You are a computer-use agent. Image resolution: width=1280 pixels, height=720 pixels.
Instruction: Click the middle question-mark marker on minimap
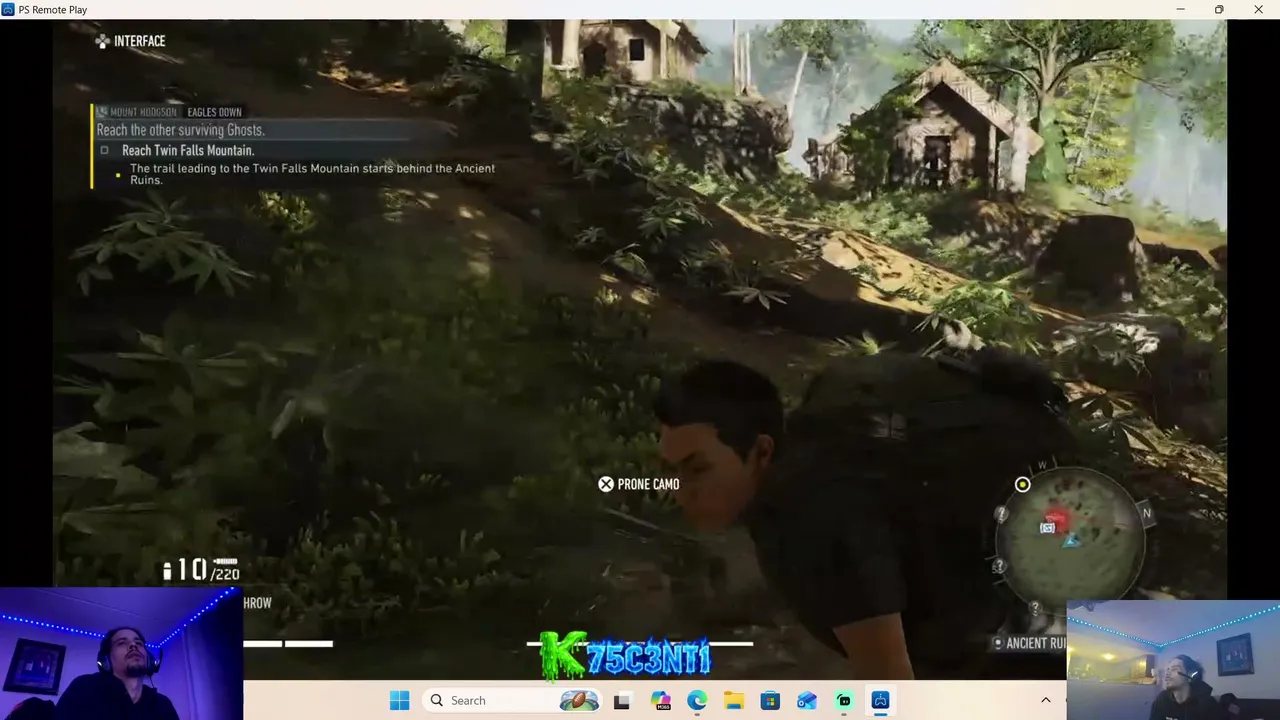coord(999,566)
